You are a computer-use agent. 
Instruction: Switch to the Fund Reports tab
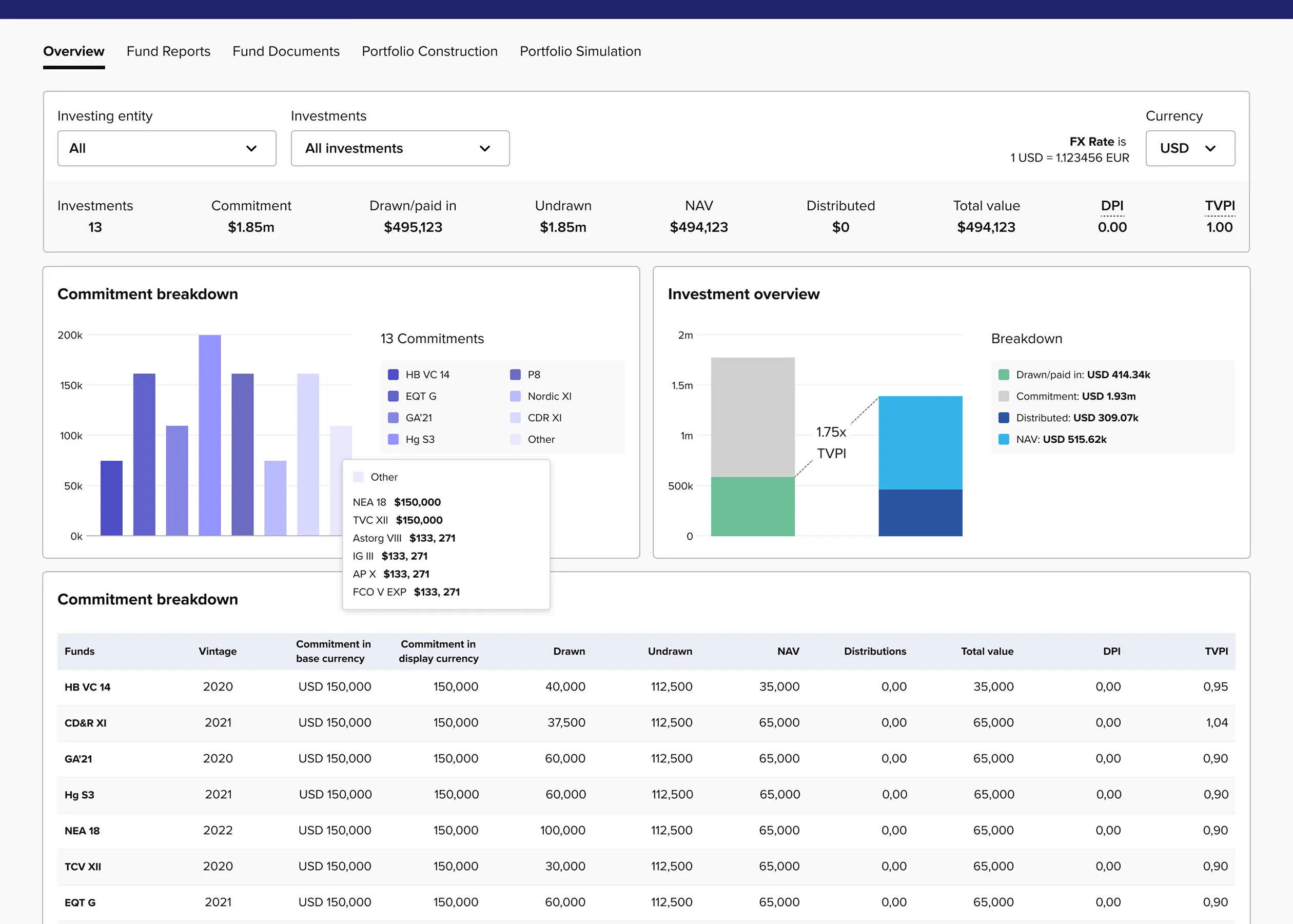click(x=168, y=51)
